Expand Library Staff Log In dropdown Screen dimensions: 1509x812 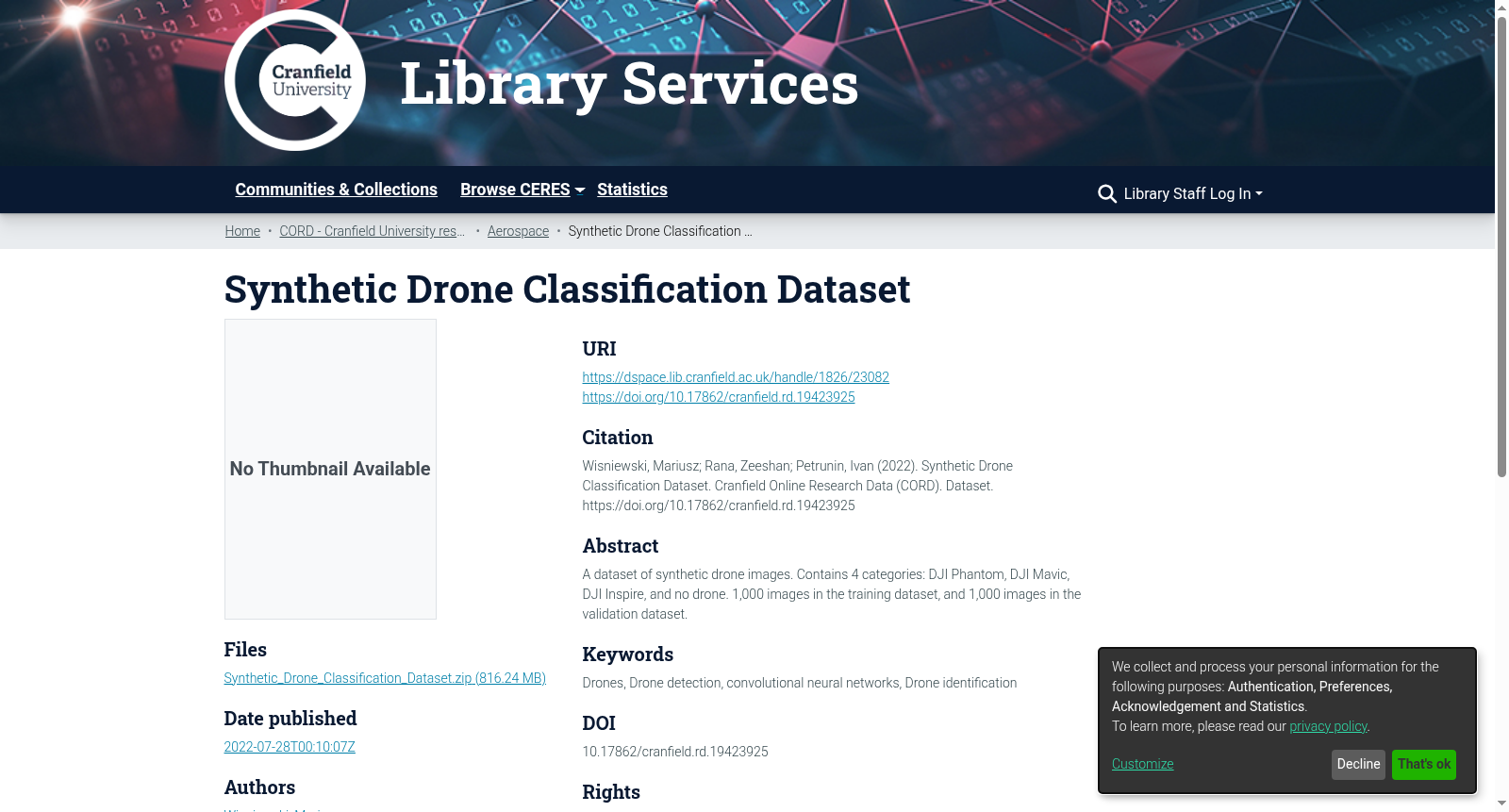click(x=1193, y=193)
